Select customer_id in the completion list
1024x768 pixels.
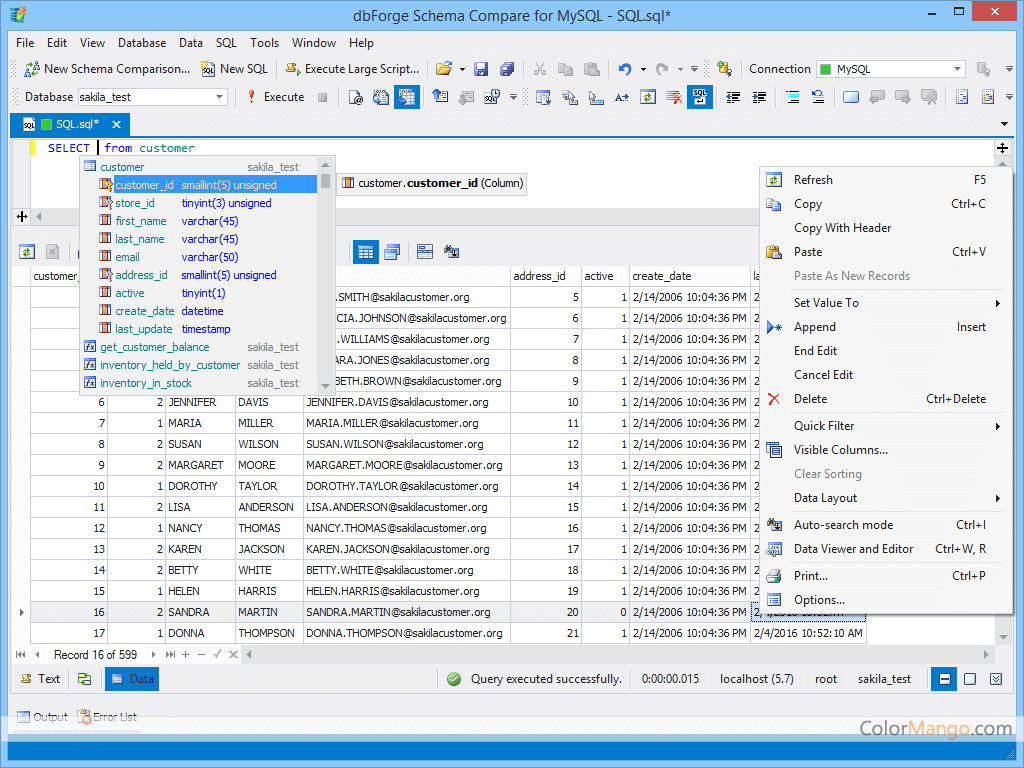coord(144,184)
